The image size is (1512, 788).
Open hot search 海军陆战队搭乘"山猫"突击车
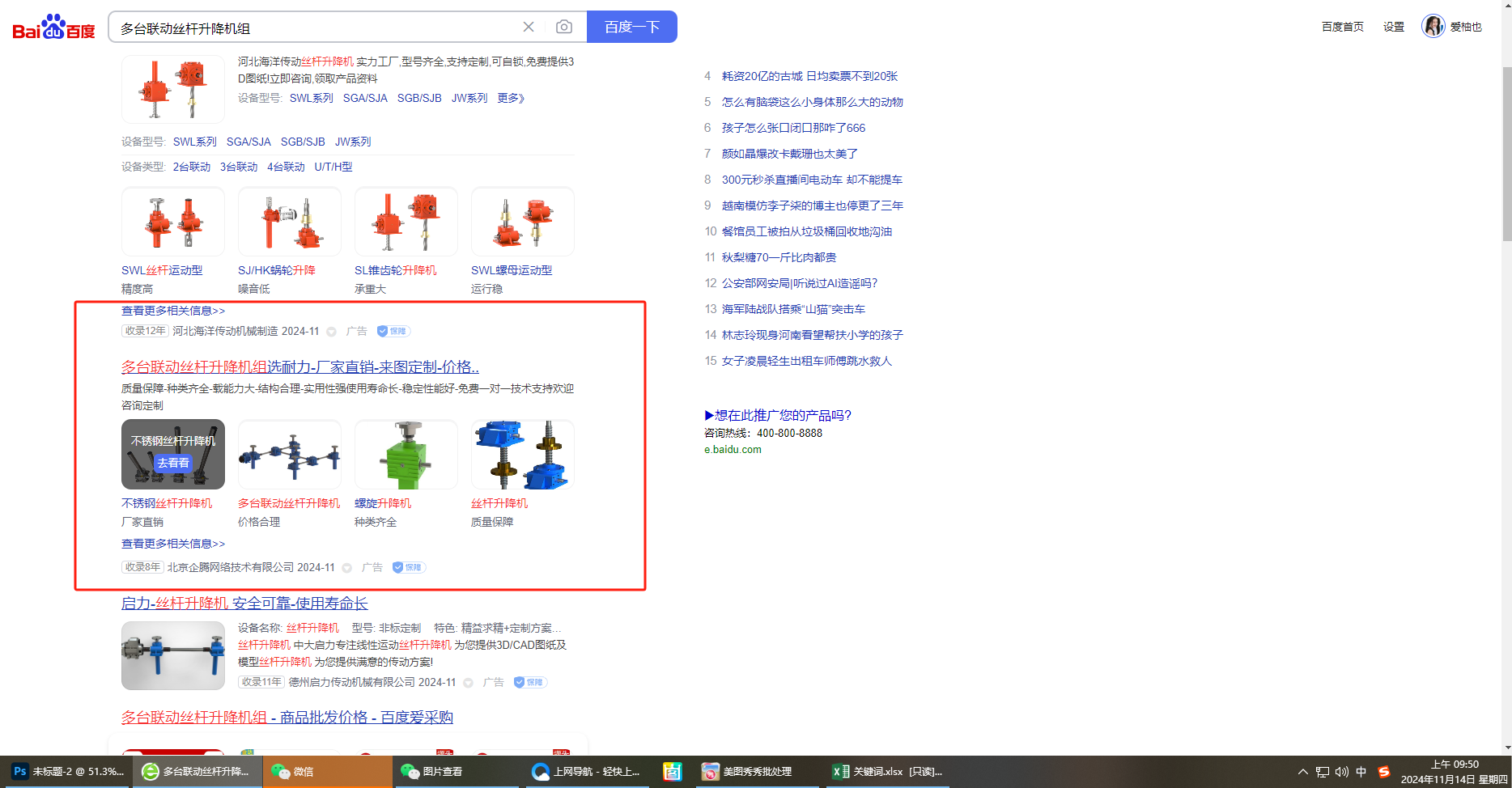pos(793,309)
